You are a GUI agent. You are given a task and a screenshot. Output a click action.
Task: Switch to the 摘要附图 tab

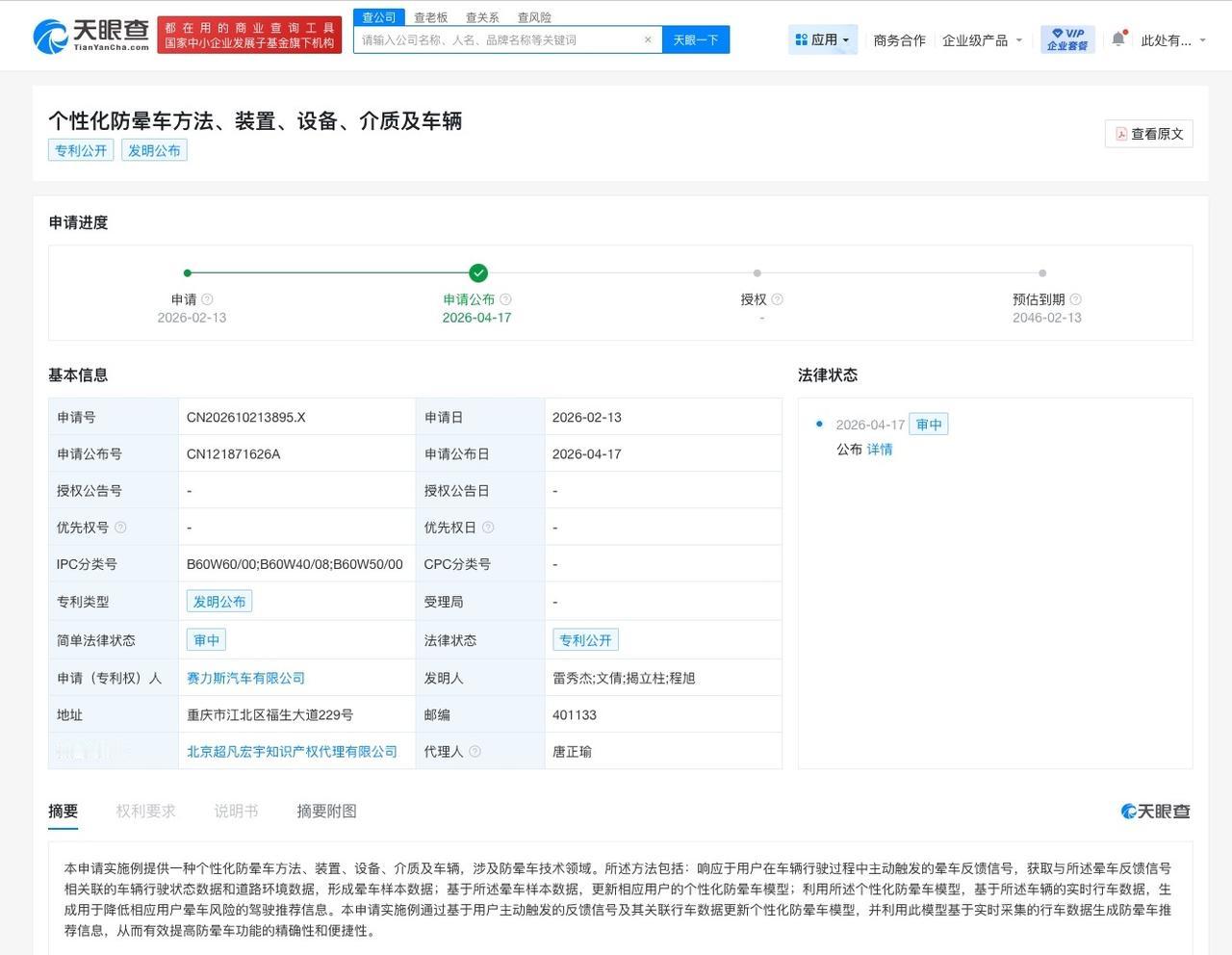[326, 812]
